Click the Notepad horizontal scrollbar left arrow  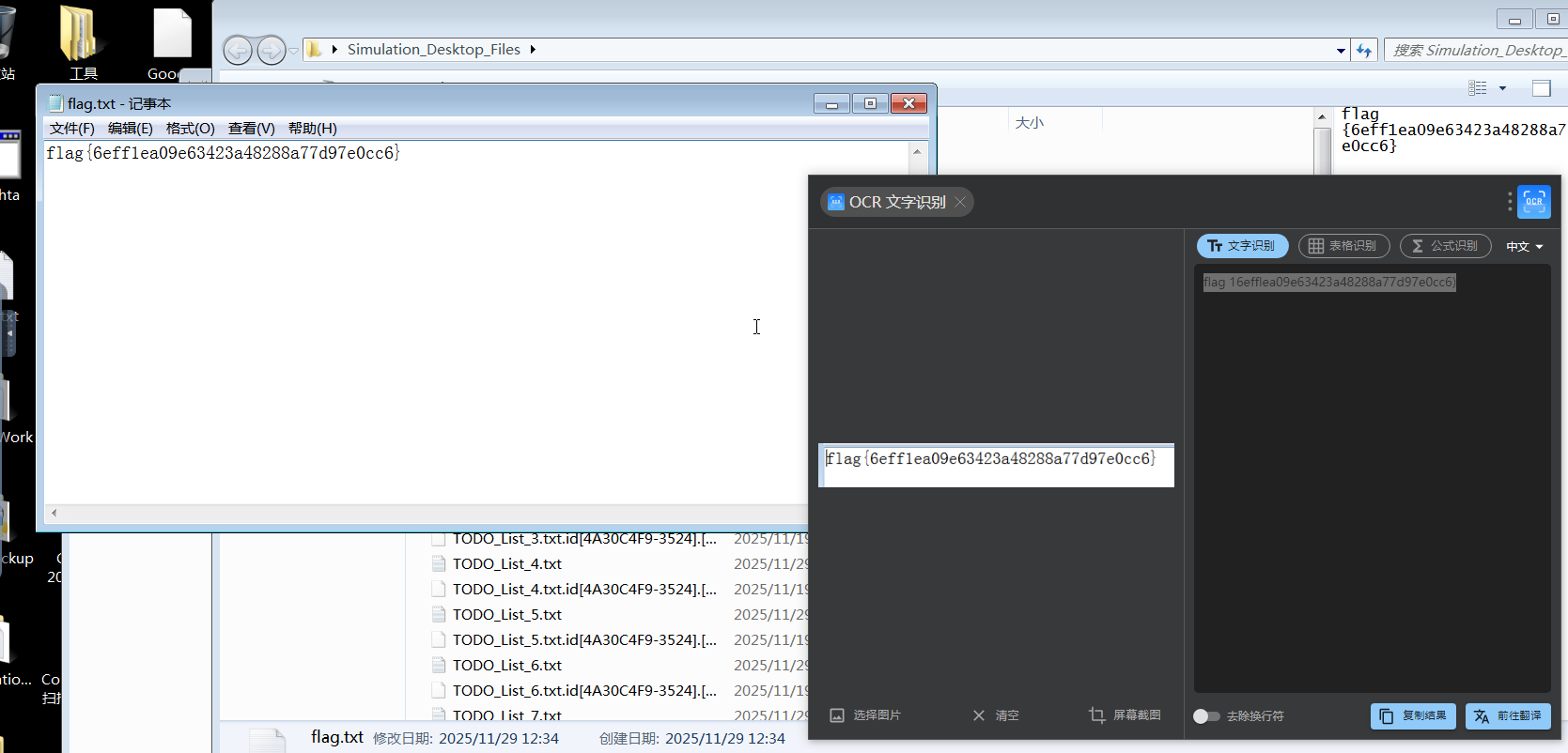(x=54, y=513)
